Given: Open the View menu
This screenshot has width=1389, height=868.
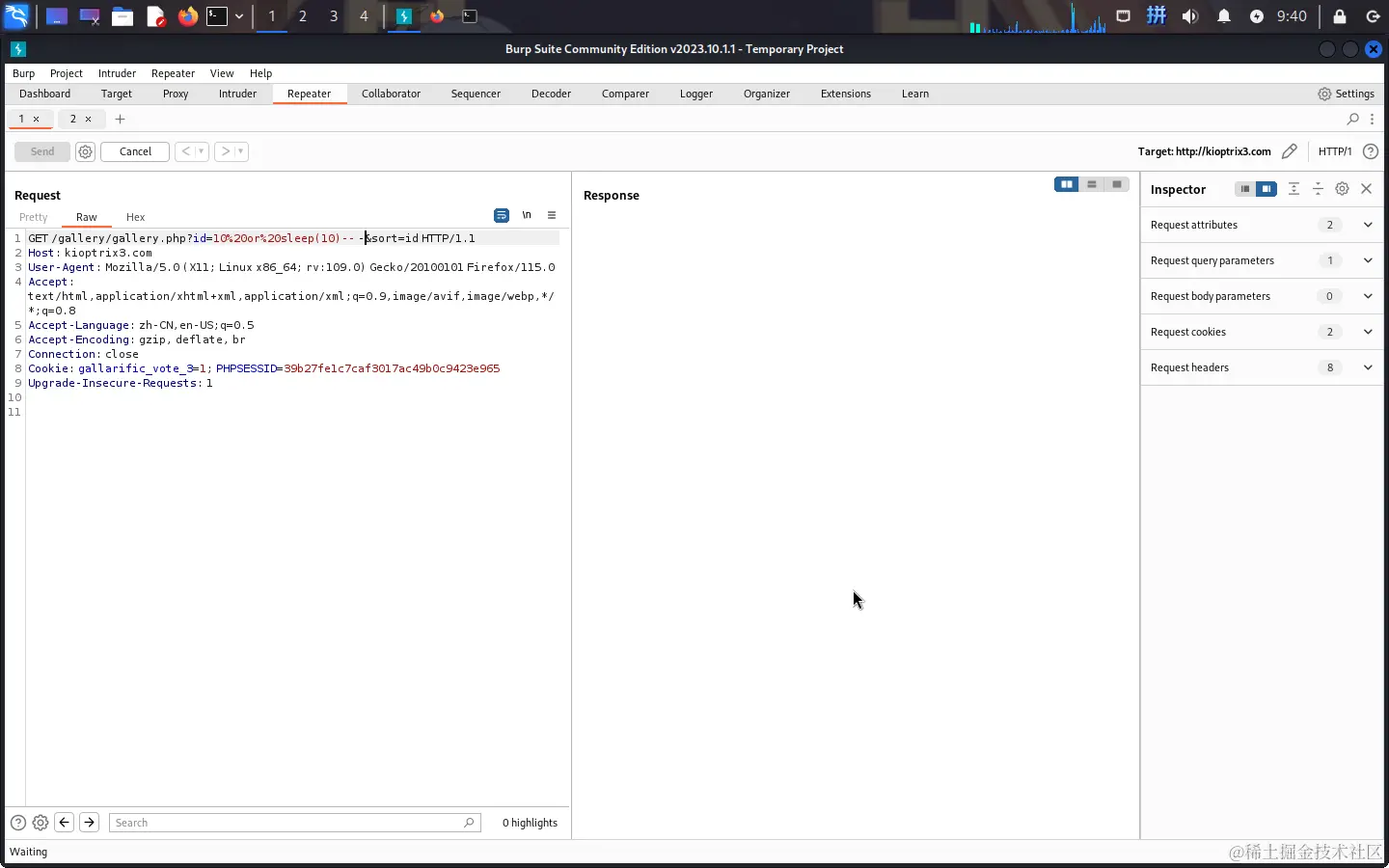Looking at the screenshot, I should click(x=222, y=73).
